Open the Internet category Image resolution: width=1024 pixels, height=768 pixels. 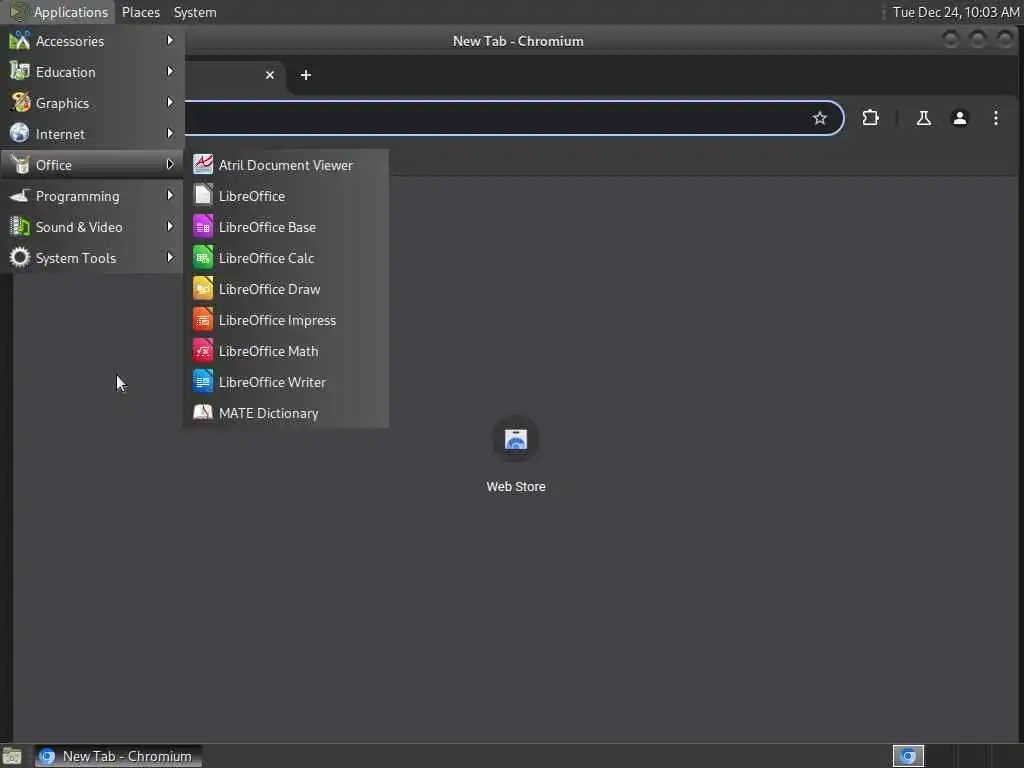(92, 134)
